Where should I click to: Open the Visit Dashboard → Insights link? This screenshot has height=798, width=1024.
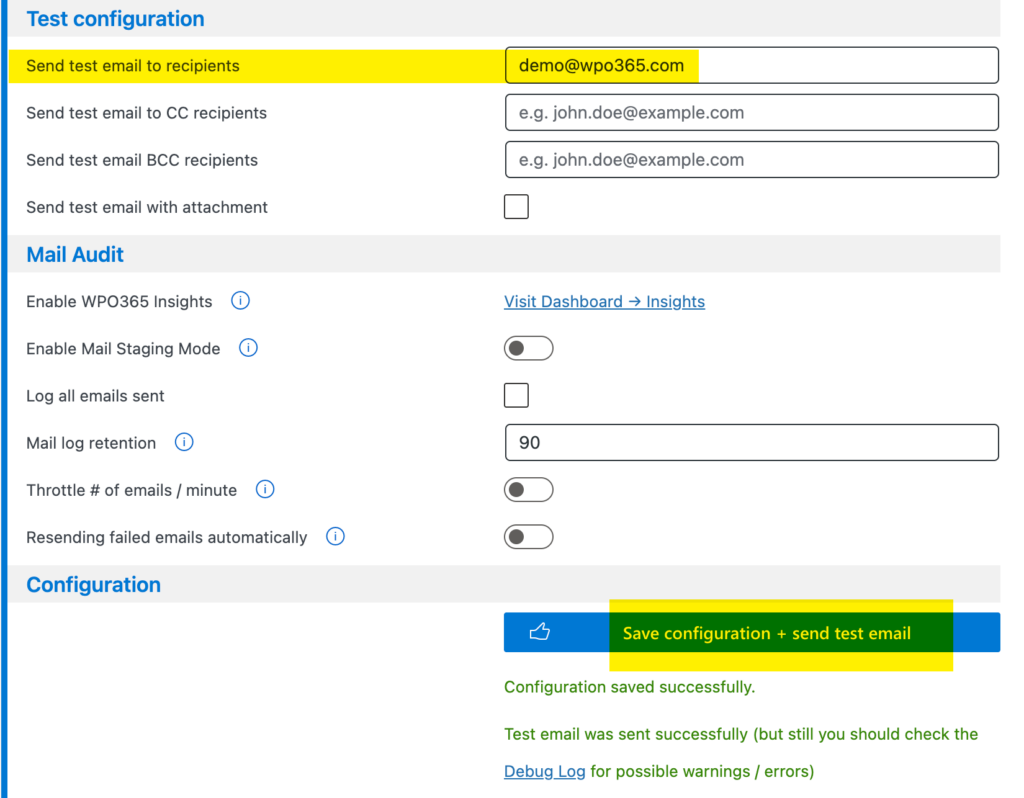(x=604, y=301)
